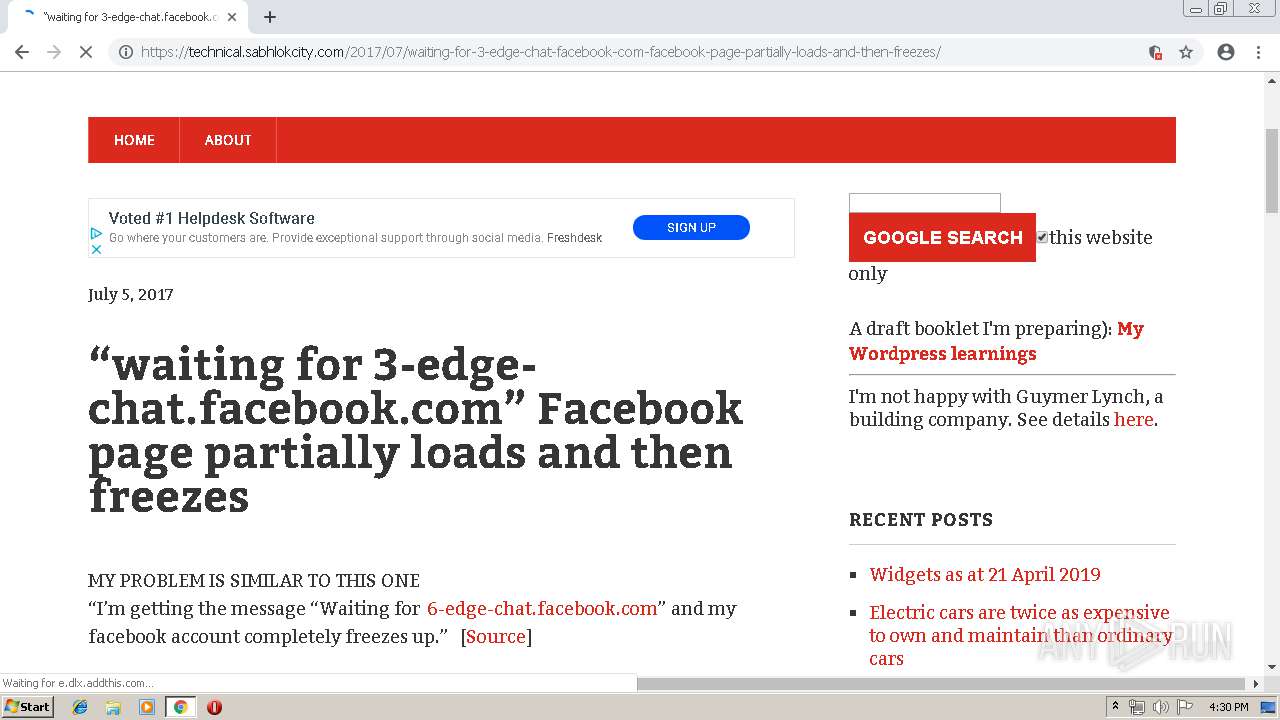Image resolution: width=1280 pixels, height=720 pixels.
Task: Click the Show Desktop button beside the clock
Action: (1268, 707)
